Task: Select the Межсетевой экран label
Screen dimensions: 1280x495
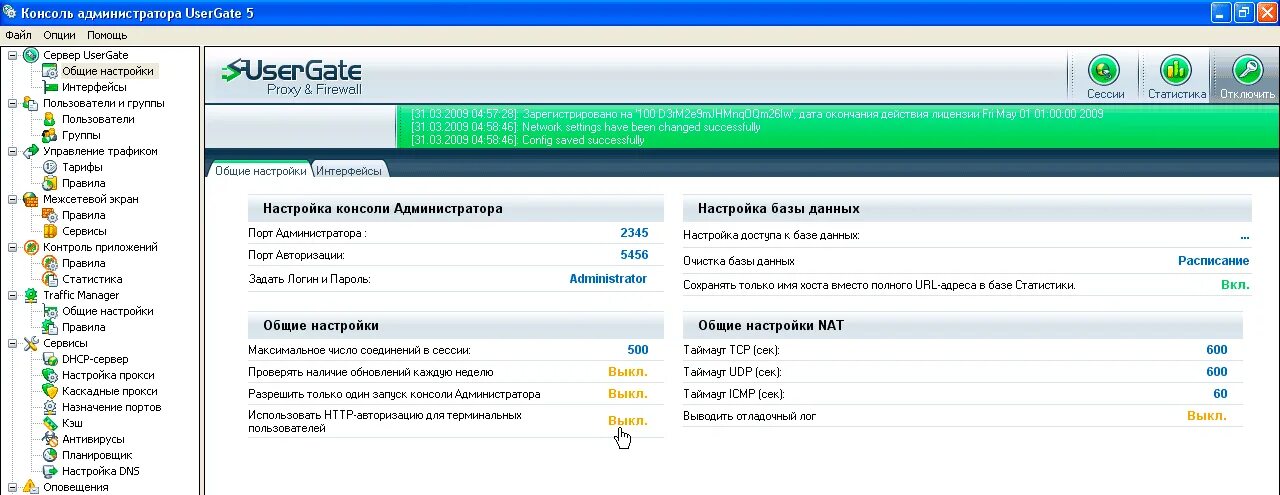Action: coord(91,199)
